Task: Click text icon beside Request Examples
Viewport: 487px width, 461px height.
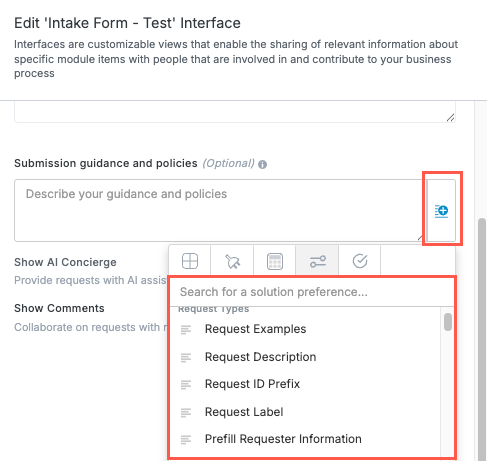Action: pos(186,330)
